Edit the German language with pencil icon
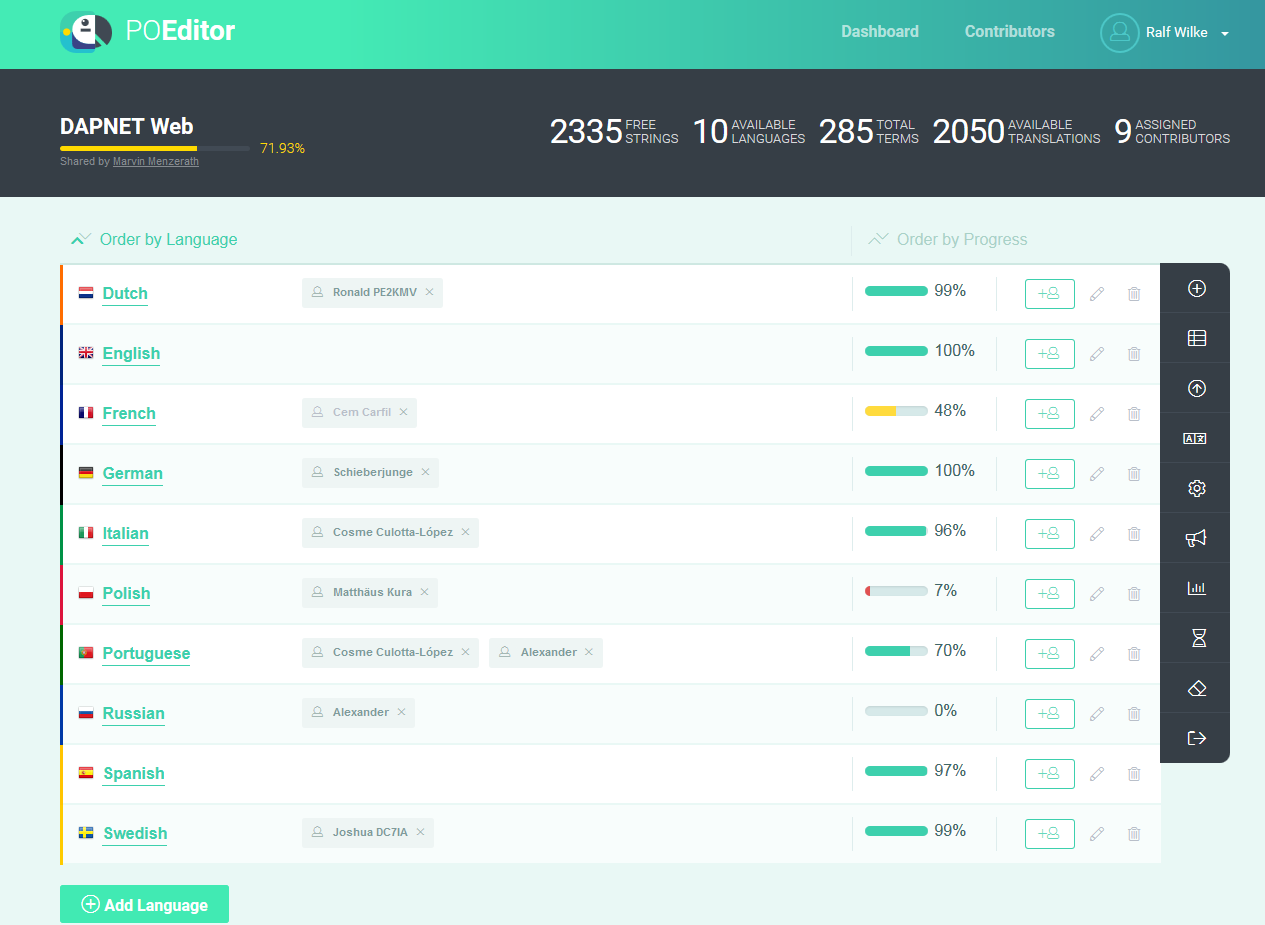Viewport: 1265px width, 925px height. pyautogui.click(x=1097, y=474)
